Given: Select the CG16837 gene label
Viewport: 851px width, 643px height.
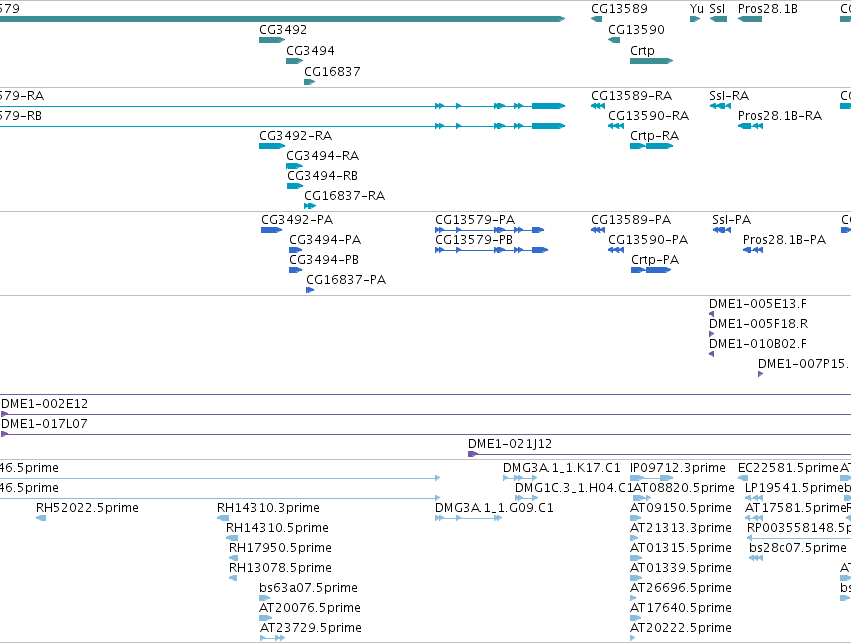Looking at the screenshot, I should (332, 72).
